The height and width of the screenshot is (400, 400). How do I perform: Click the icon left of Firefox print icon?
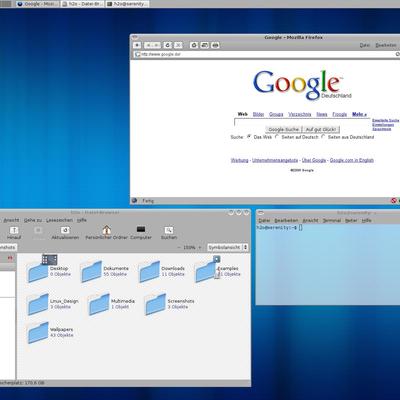pos(205,45)
